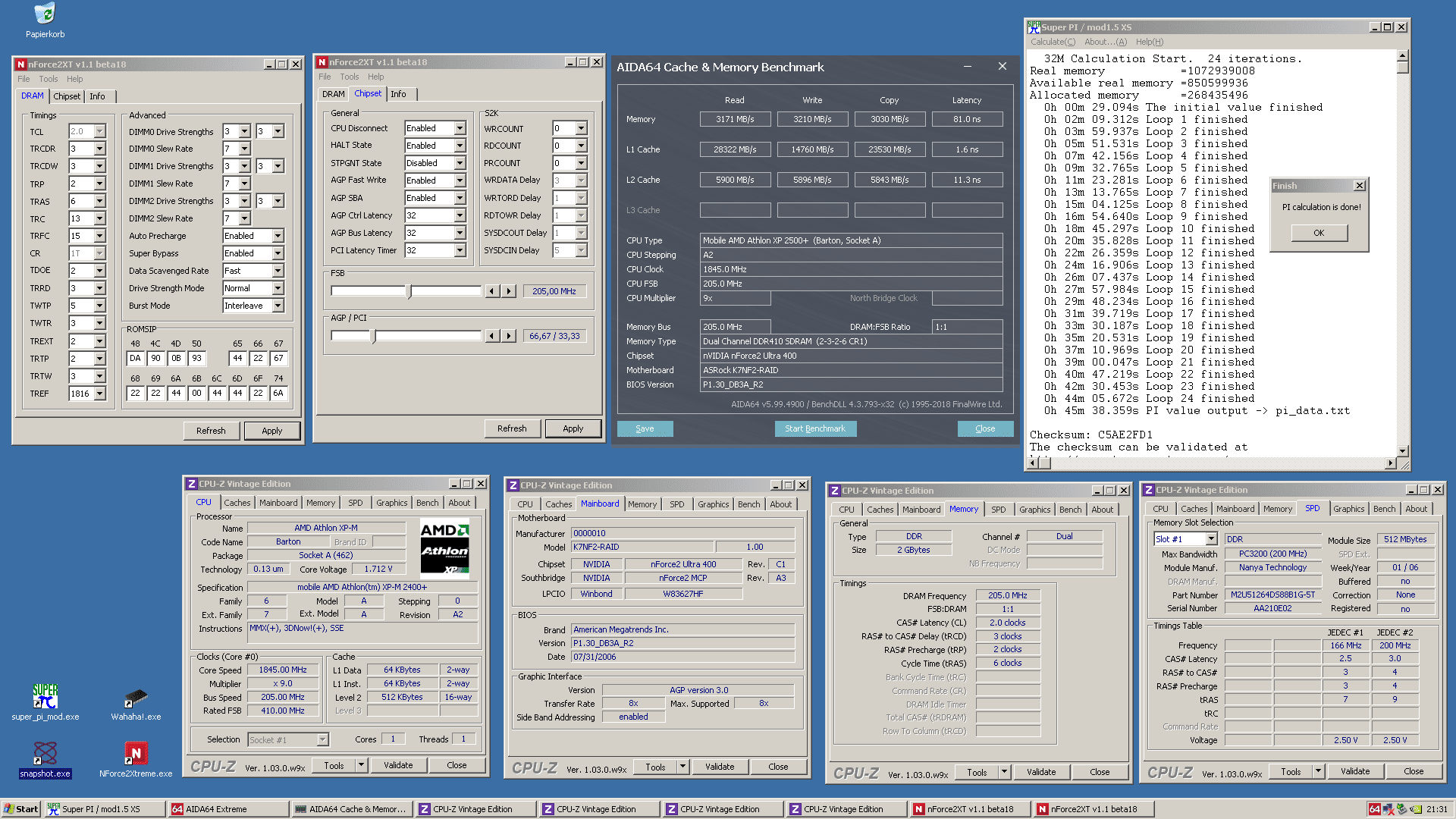Open AIDA64 Extreme taskbar entry
The height and width of the screenshot is (819, 1456).
228,809
